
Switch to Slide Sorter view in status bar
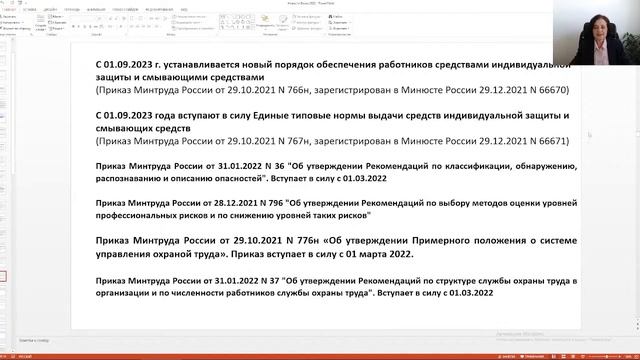564,357
